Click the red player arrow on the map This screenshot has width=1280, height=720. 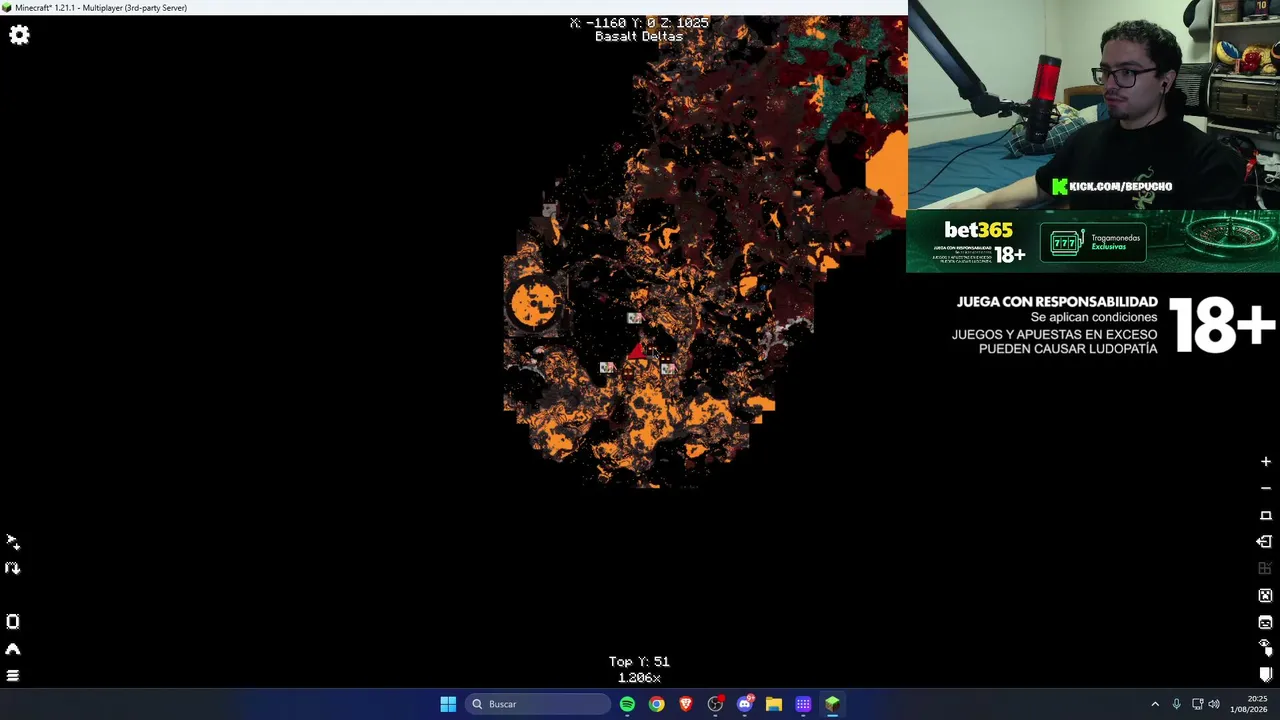click(636, 351)
